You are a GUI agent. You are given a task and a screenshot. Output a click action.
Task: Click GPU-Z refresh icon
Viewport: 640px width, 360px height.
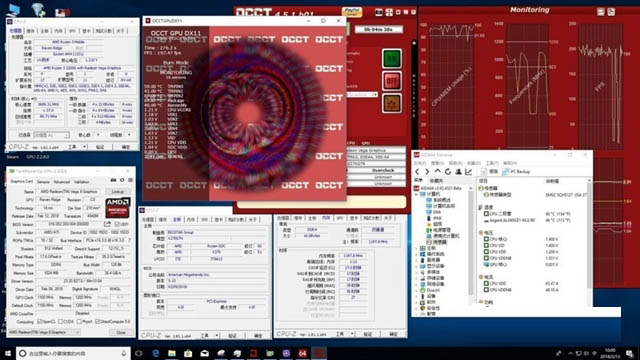coord(122,180)
